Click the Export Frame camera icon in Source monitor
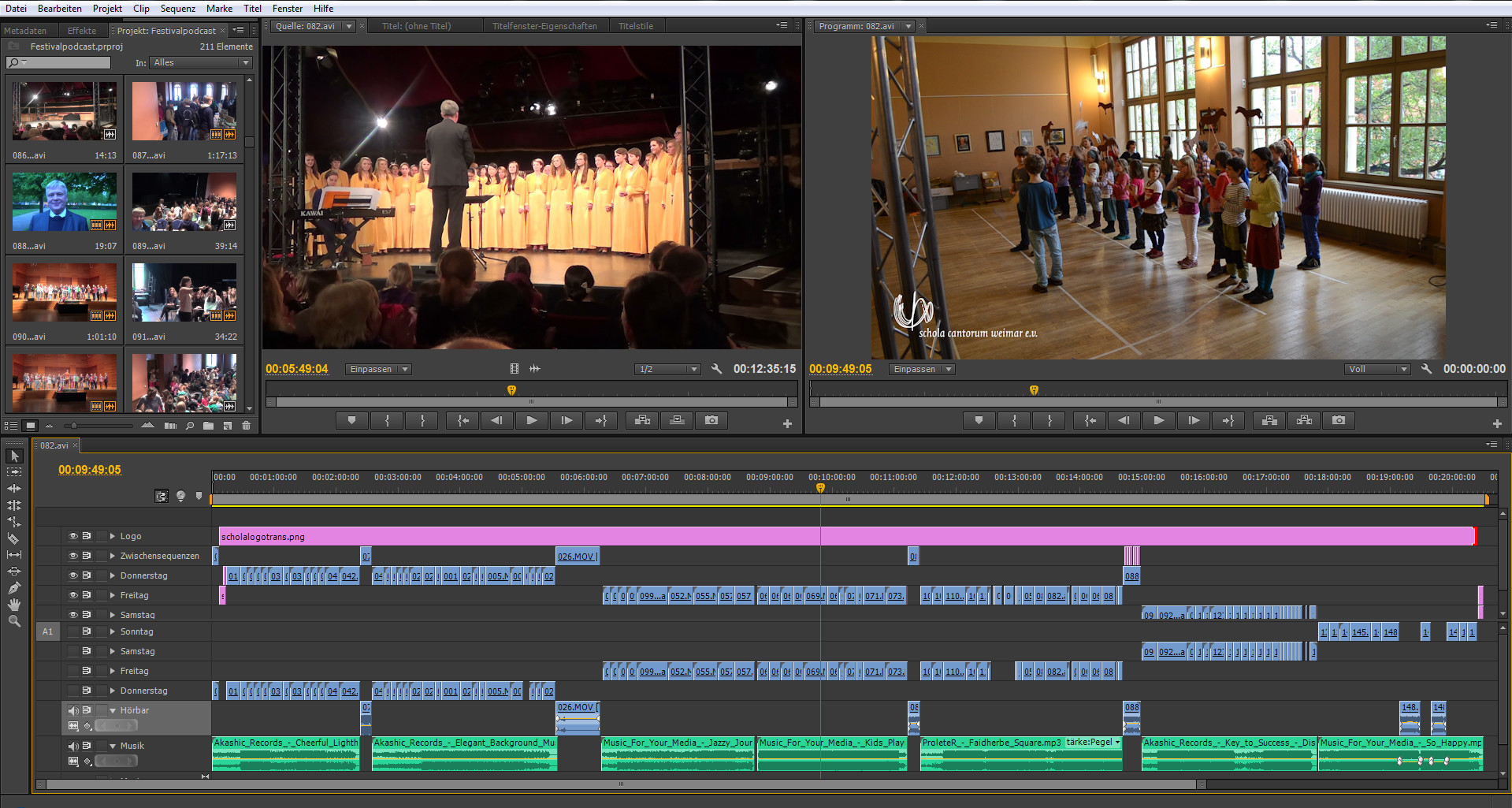Image resolution: width=1512 pixels, height=808 pixels. (711, 420)
